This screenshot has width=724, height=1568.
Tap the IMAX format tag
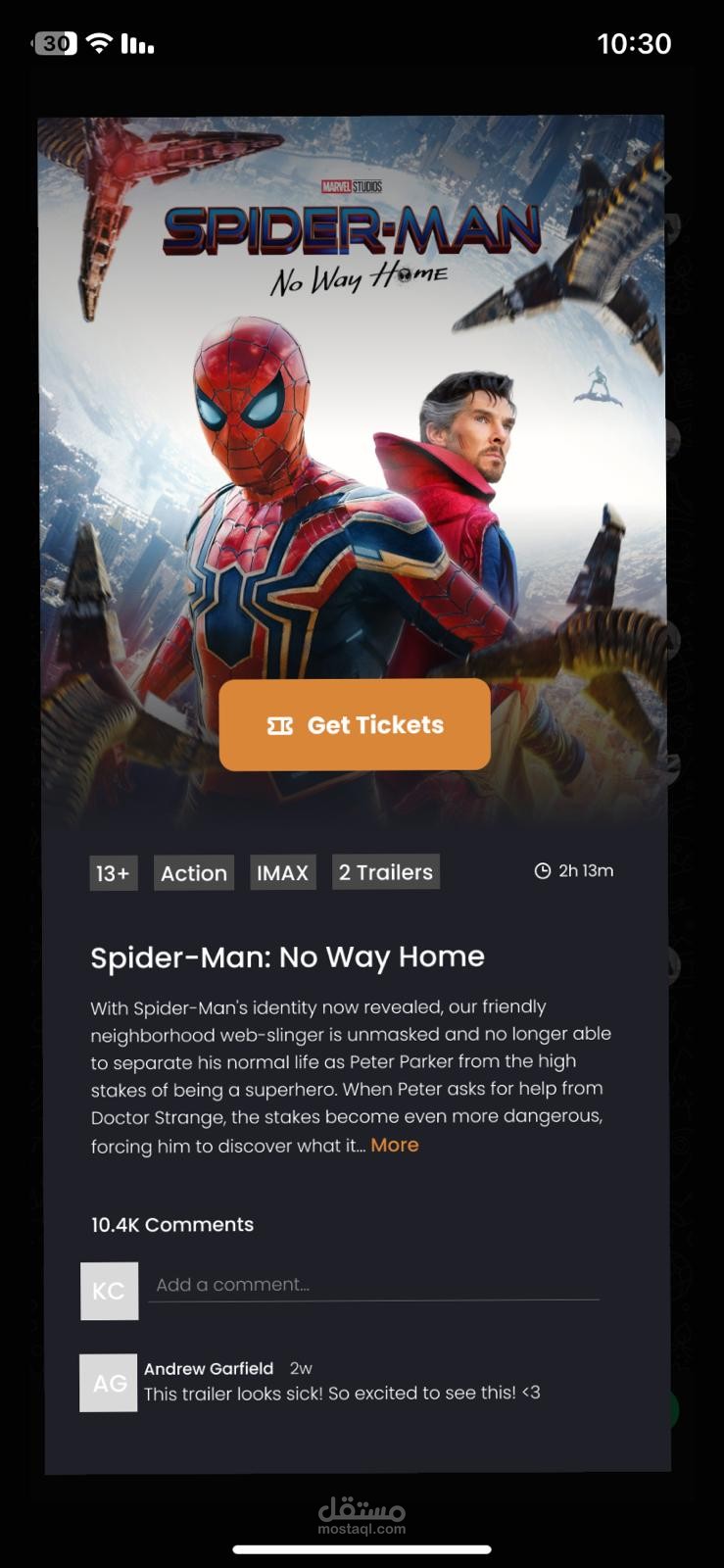coord(283,872)
